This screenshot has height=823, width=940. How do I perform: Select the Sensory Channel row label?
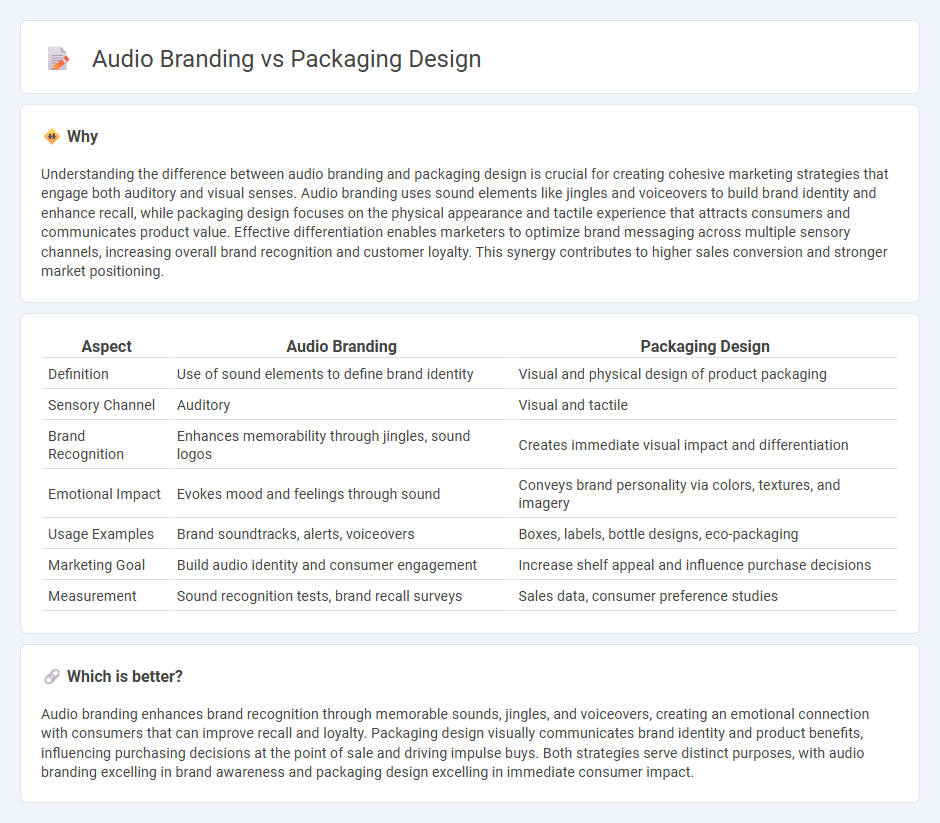[101, 404]
